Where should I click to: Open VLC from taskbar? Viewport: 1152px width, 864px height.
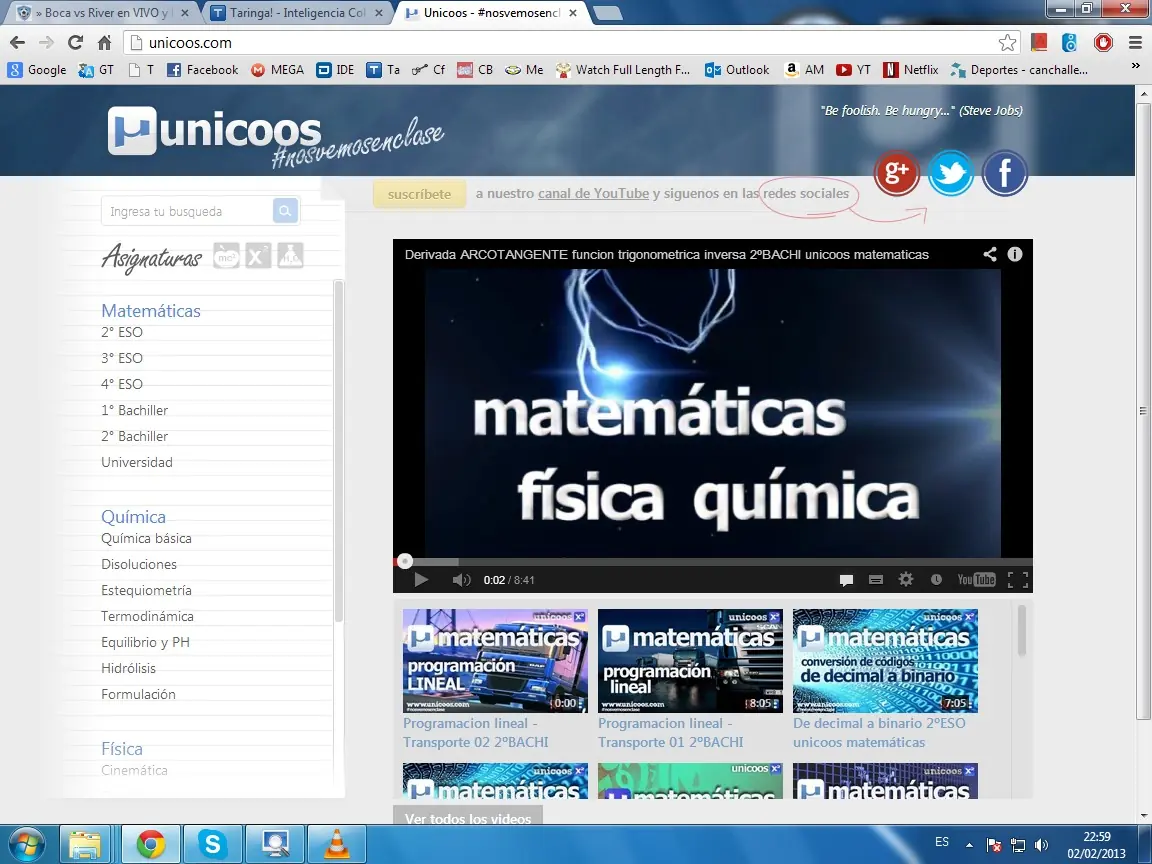point(336,844)
